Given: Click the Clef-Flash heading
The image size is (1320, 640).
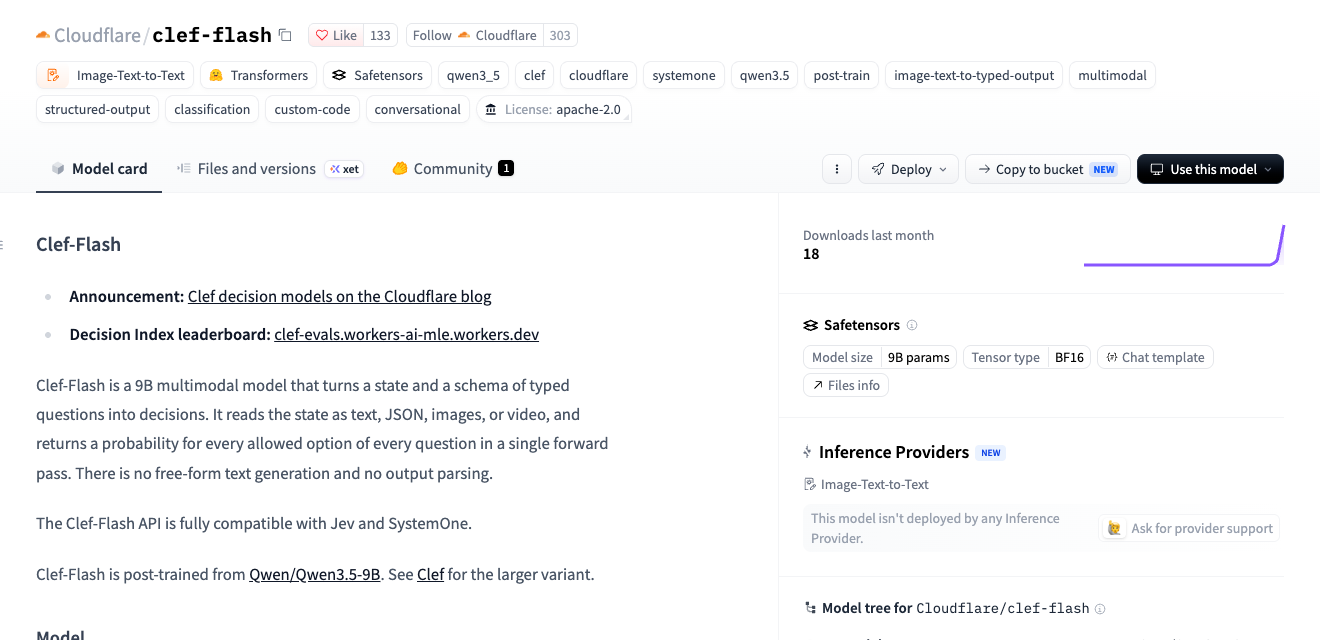Looking at the screenshot, I should pos(78,244).
